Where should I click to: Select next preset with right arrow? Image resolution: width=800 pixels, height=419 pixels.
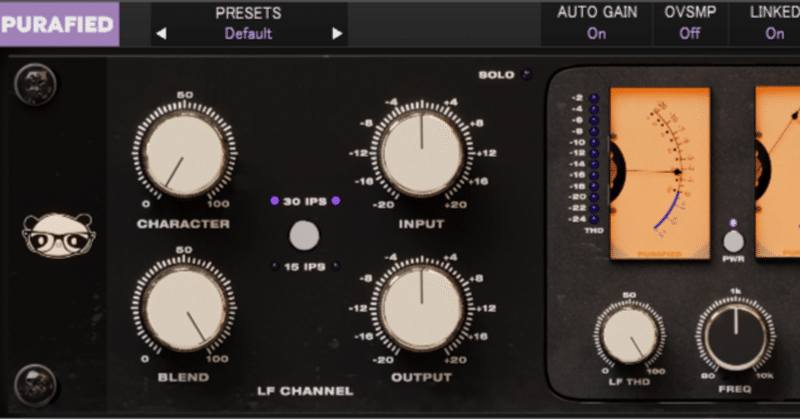(x=337, y=34)
